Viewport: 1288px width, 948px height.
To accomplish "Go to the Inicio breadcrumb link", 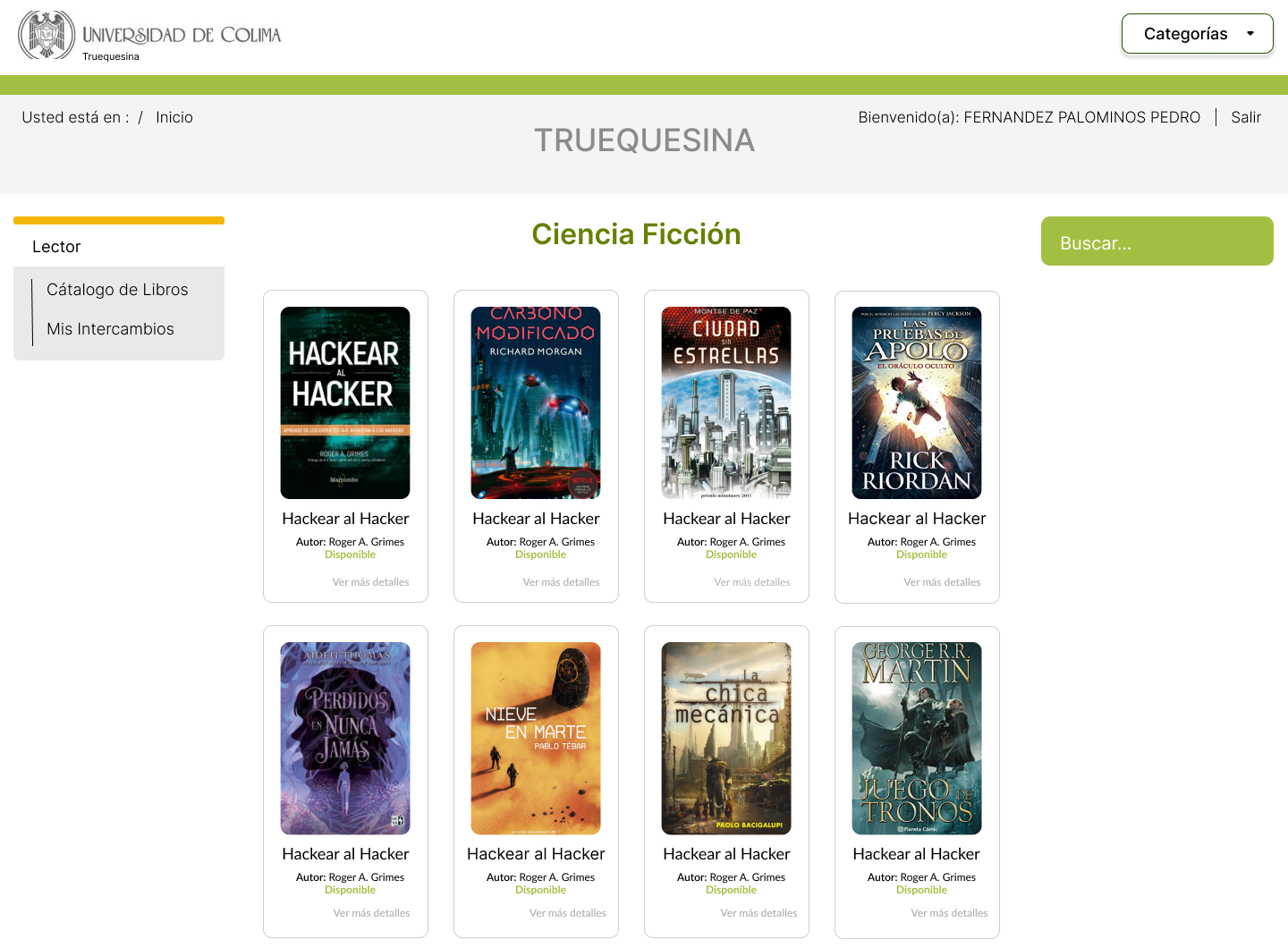I will [x=174, y=117].
